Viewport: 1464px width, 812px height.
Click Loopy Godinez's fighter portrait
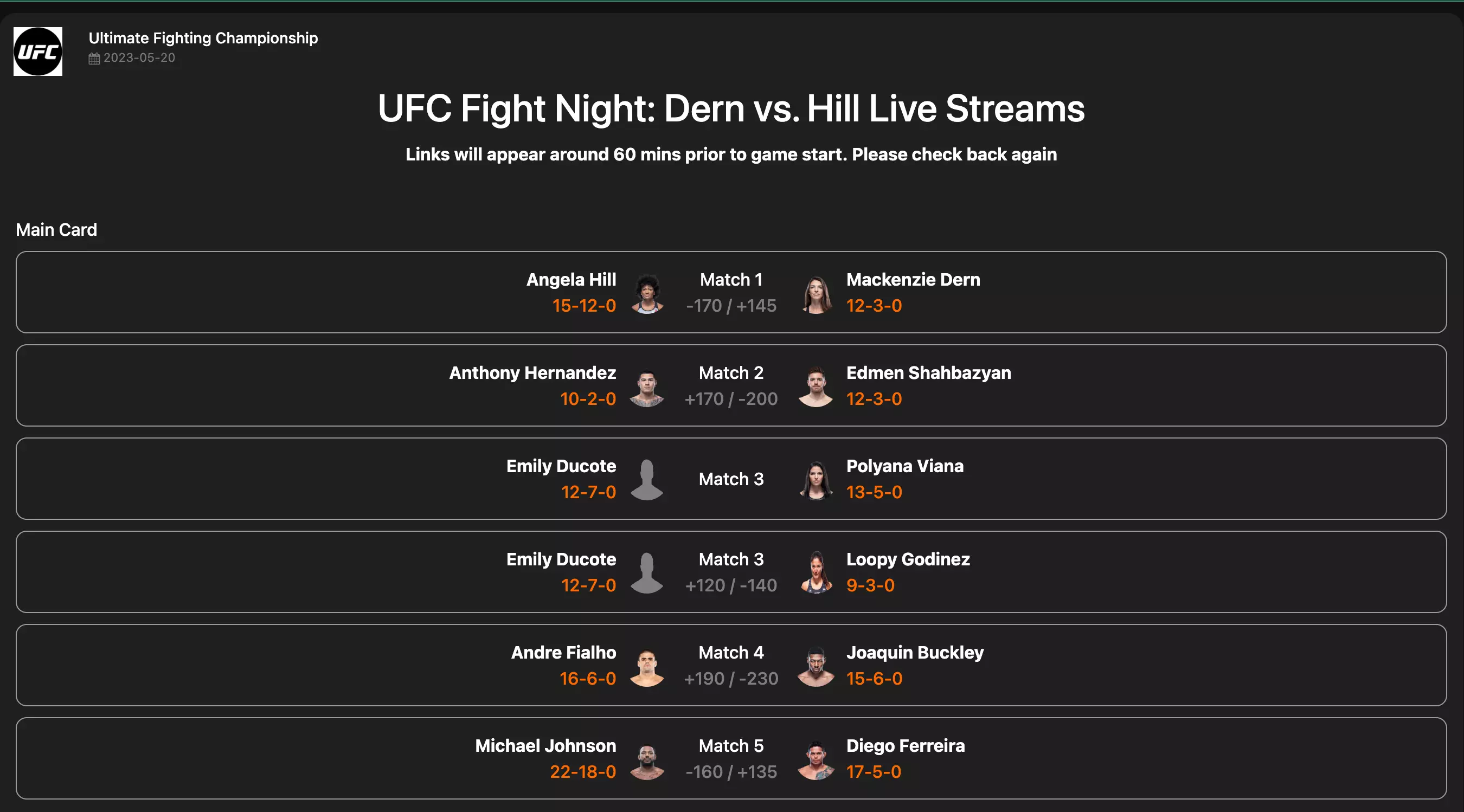pyautogui.click(x=816, y=573)
